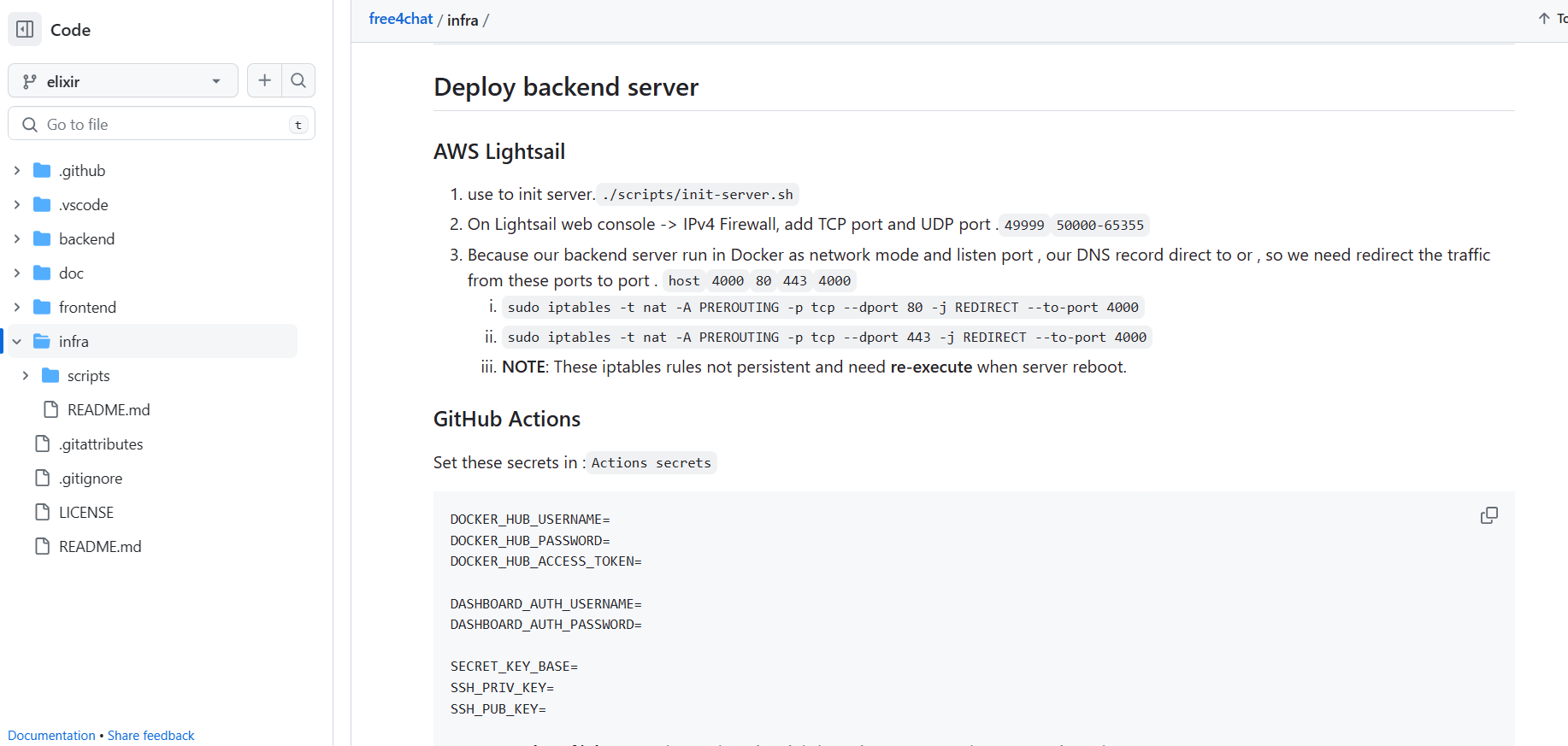Copy the secrets code block contents
The height and width of the screenshot is (746, 1568).
pos(1488,515)
